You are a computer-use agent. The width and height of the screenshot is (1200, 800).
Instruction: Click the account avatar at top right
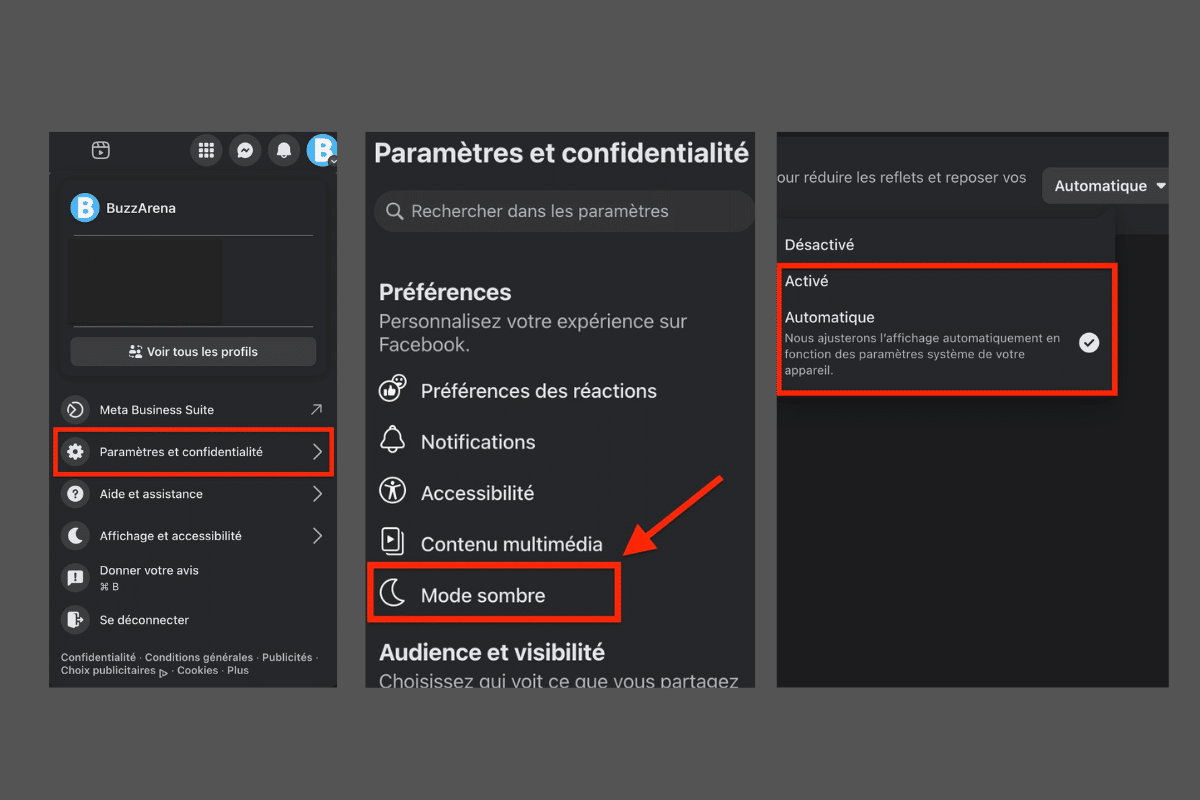322,150
